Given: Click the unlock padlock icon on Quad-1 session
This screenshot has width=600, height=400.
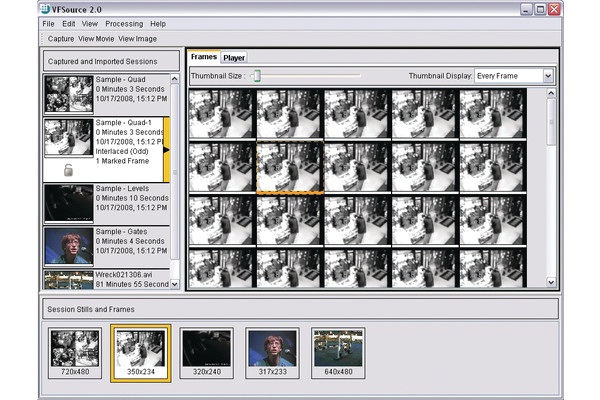Looking at the screenshot, I should pos(68,170).
